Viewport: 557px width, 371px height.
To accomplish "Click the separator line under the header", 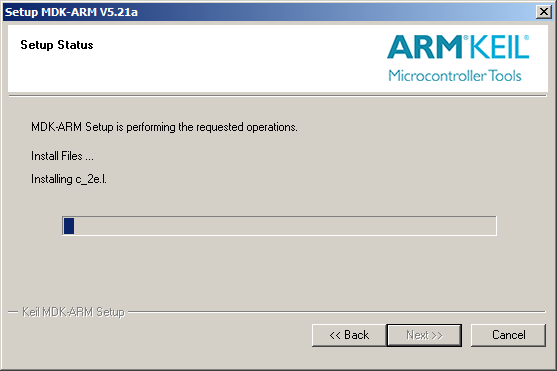I will pos(277,96).
